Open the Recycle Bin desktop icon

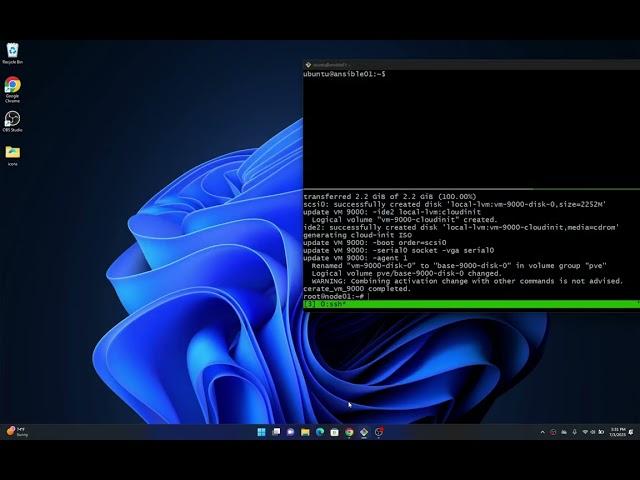click(13, 53)
